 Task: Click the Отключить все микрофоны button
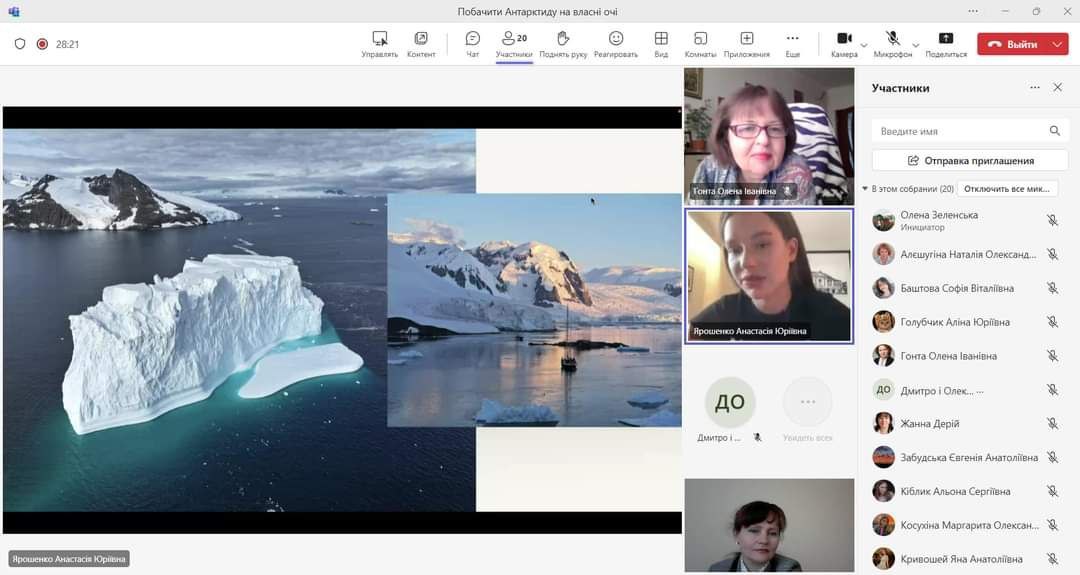tap(1007, 189)
